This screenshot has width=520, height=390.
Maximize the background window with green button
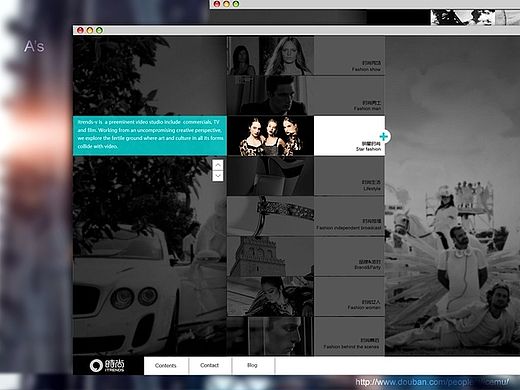coord(236,4)
